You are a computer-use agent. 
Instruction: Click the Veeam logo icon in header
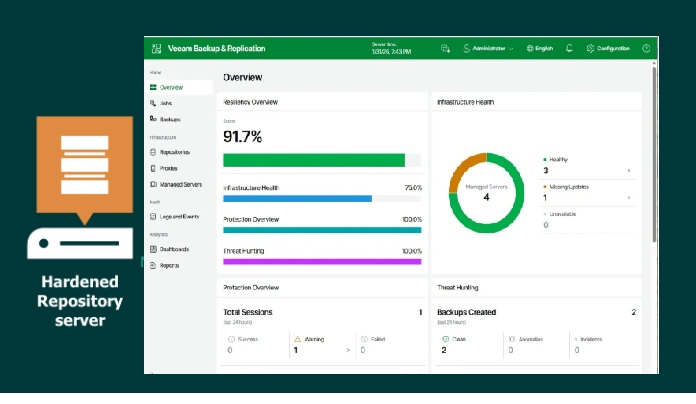[x=155, y=48]
